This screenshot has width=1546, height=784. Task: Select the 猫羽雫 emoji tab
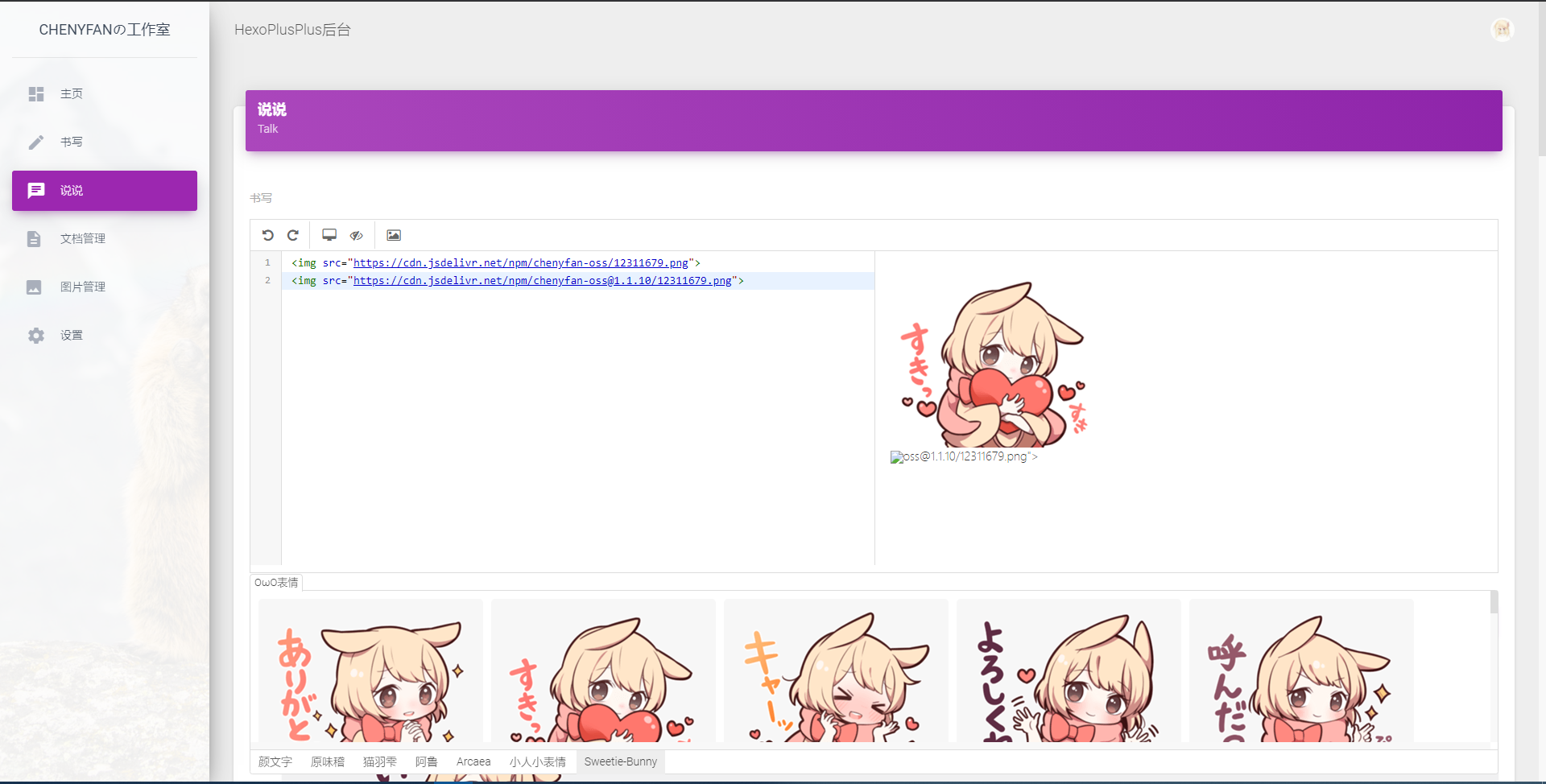pos(379,761)
